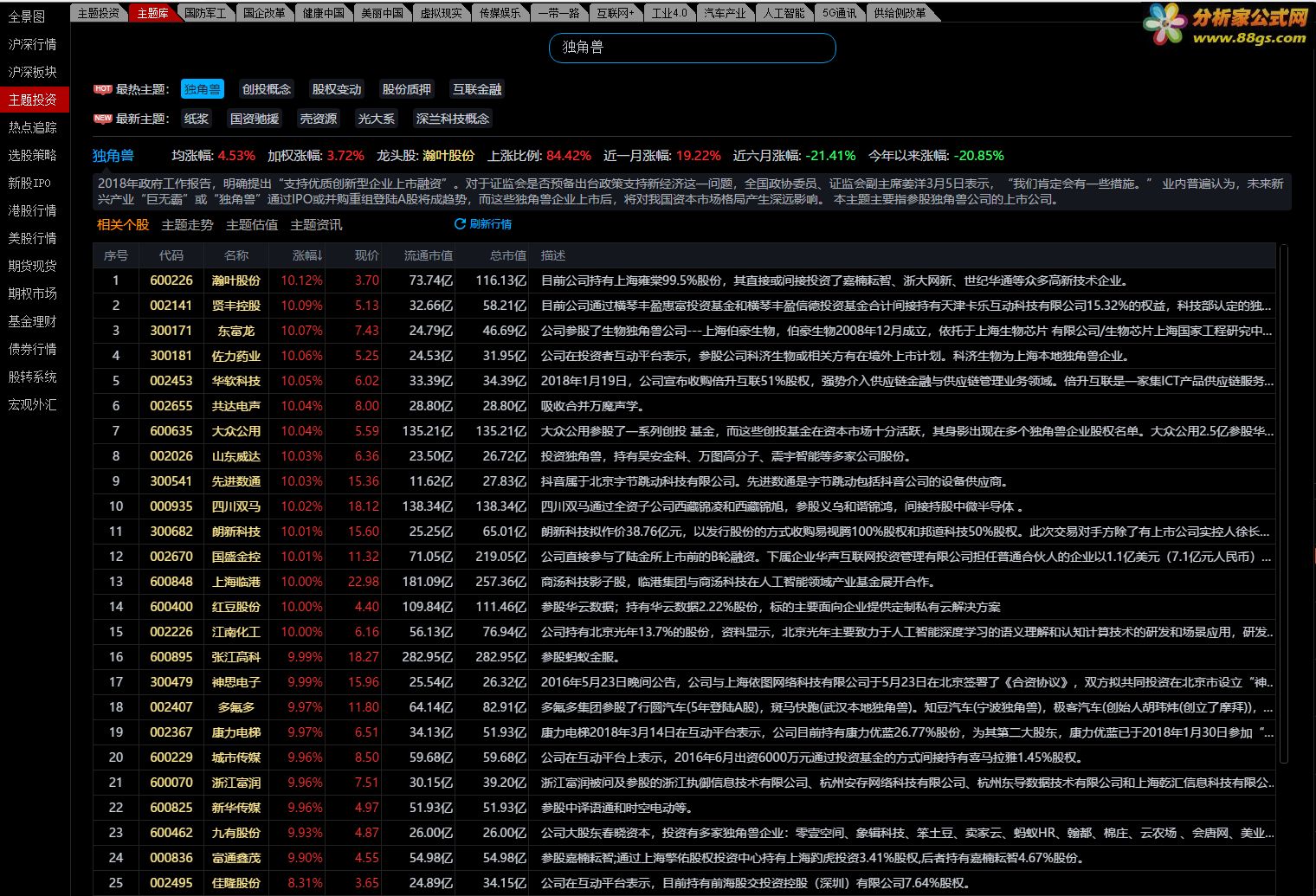This screenshot has height=896, width=1316.
Task: Choose the 股权变动 theme
Action: 337,89
